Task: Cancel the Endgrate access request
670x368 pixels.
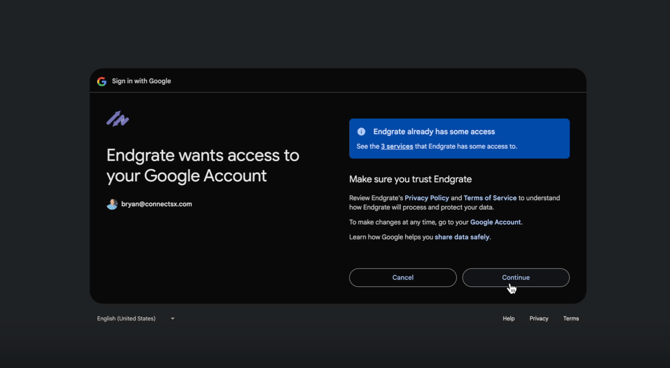Action: point(403,277)
